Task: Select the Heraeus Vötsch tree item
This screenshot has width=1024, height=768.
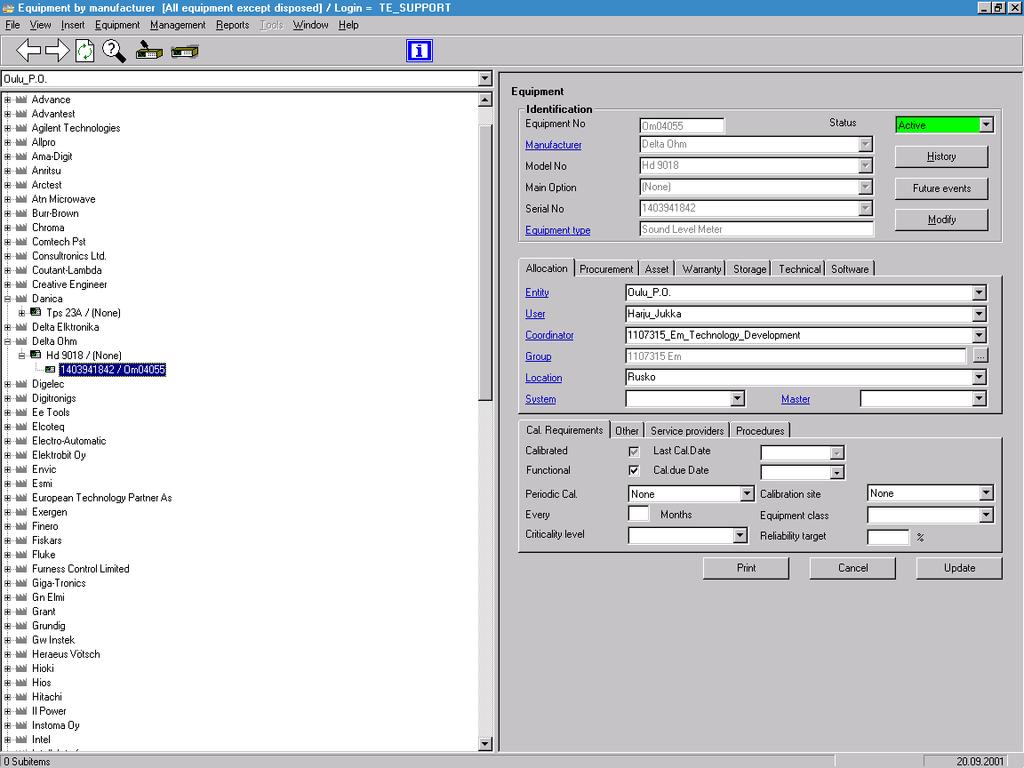Action: pos(66,654)
